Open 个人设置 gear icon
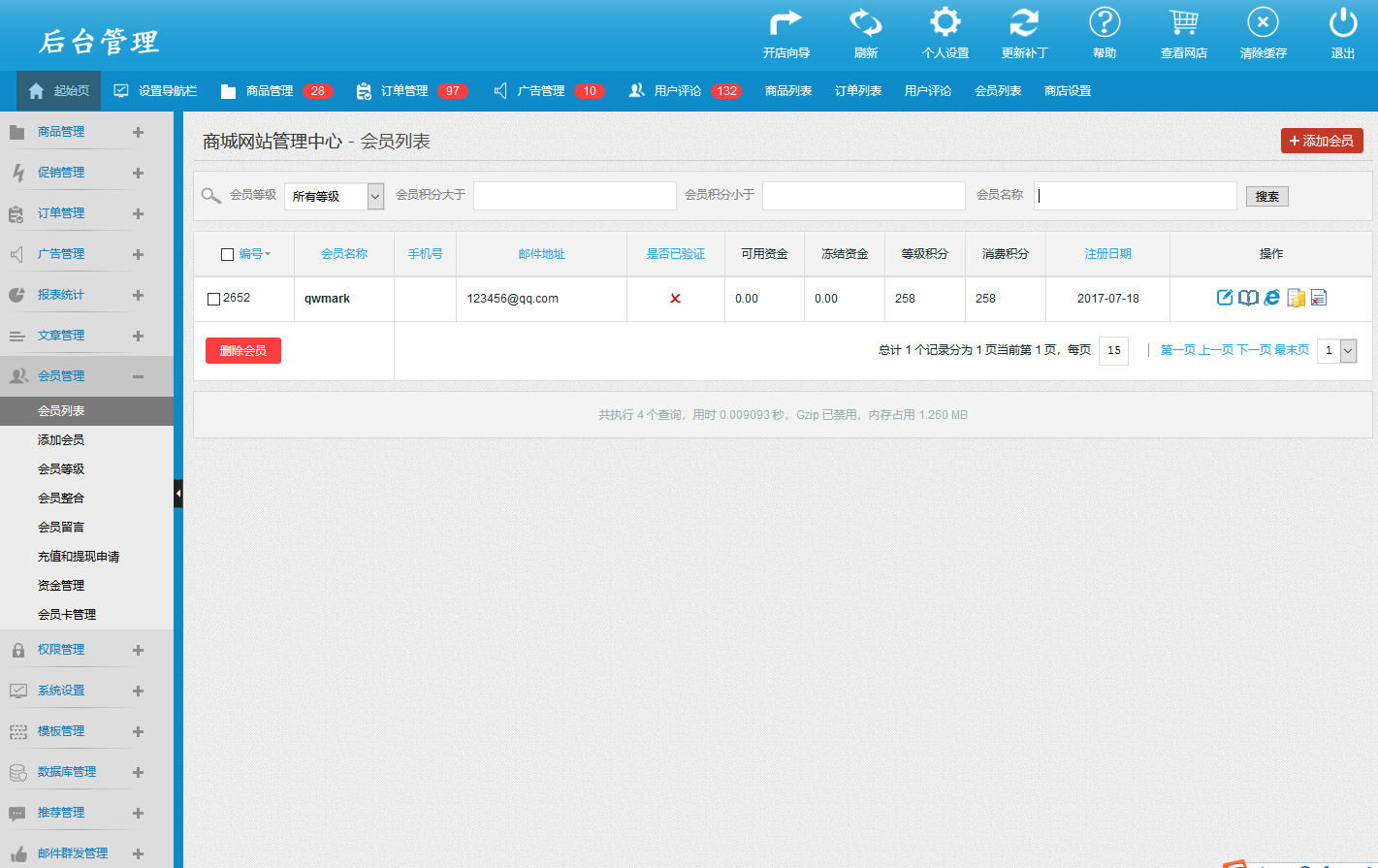This screenshot has width=1378, height=868. tap(945, 21)
